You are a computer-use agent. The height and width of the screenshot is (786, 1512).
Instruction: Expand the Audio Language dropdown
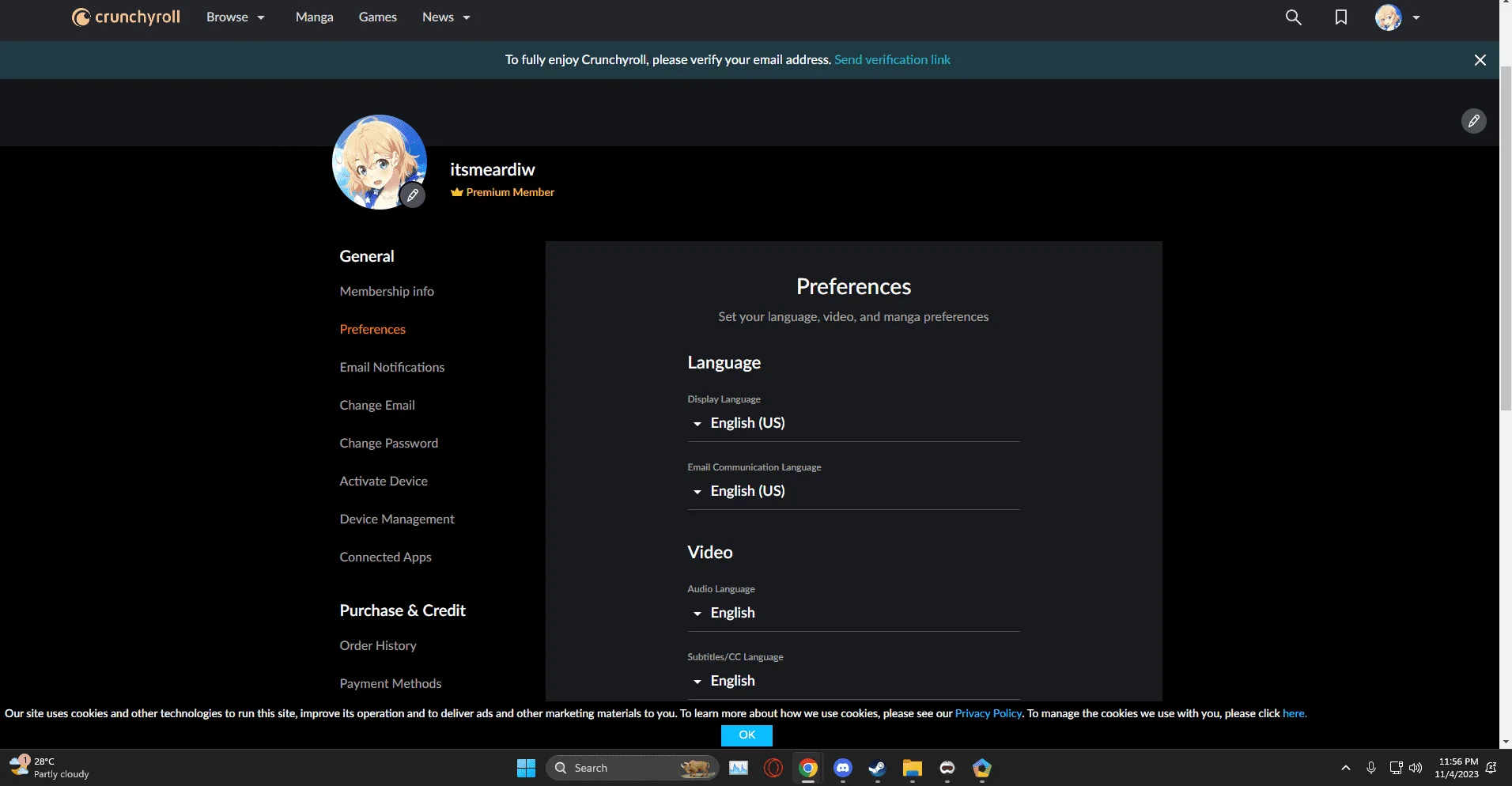[x=854, y=614]
